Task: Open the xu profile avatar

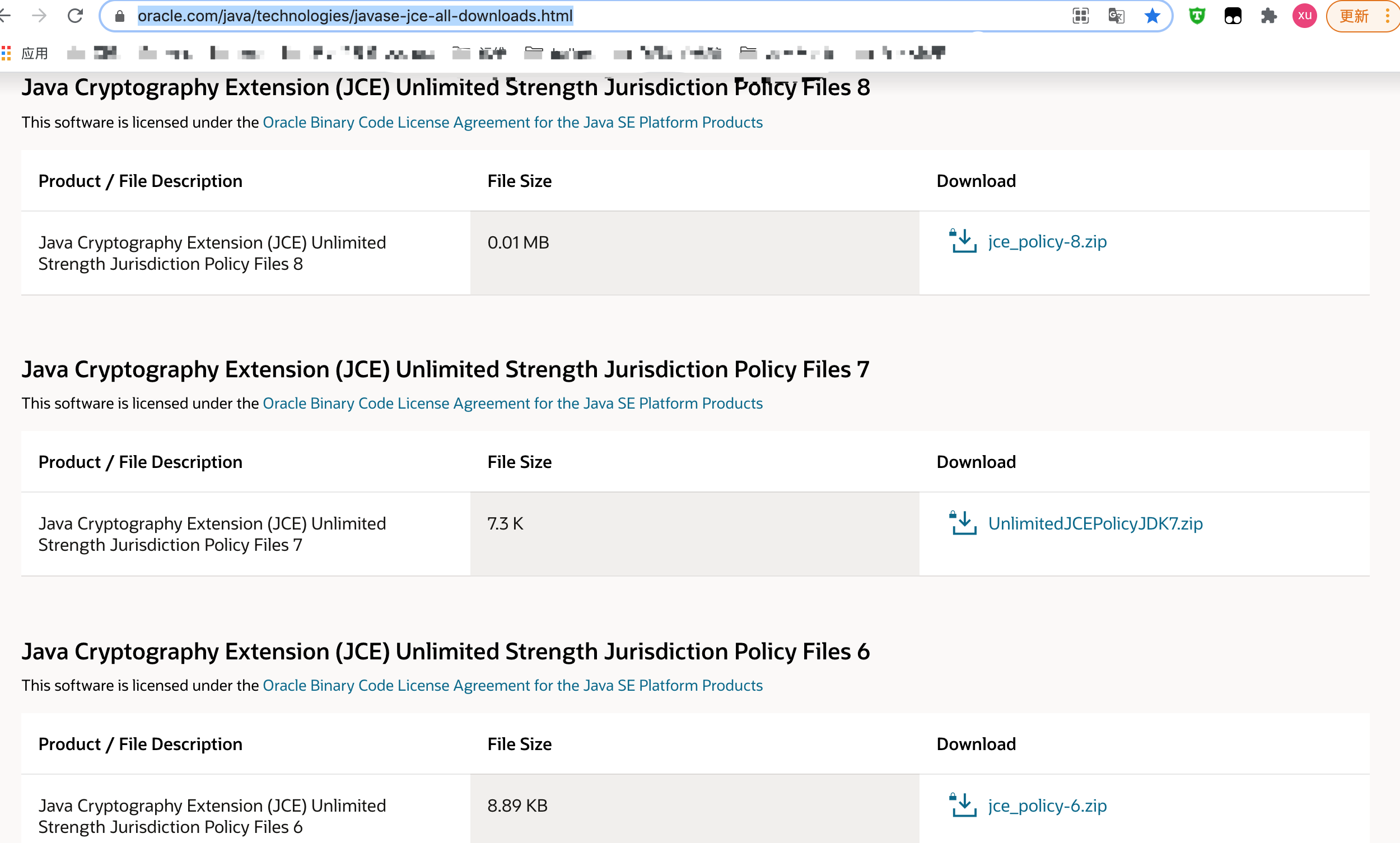Action: [x=1304, y=16]
